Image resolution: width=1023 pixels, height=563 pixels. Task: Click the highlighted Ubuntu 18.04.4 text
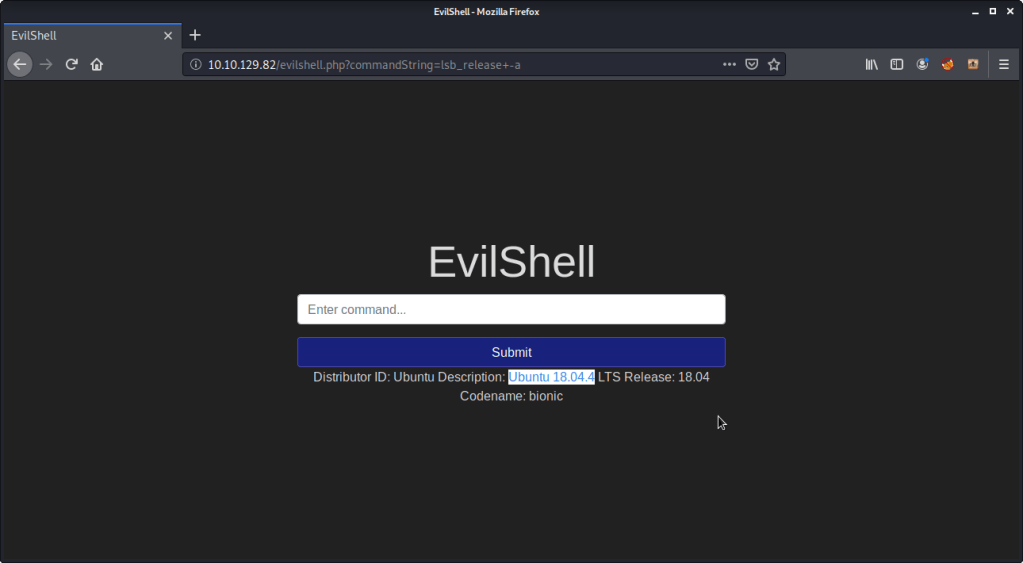pos(551,377)
